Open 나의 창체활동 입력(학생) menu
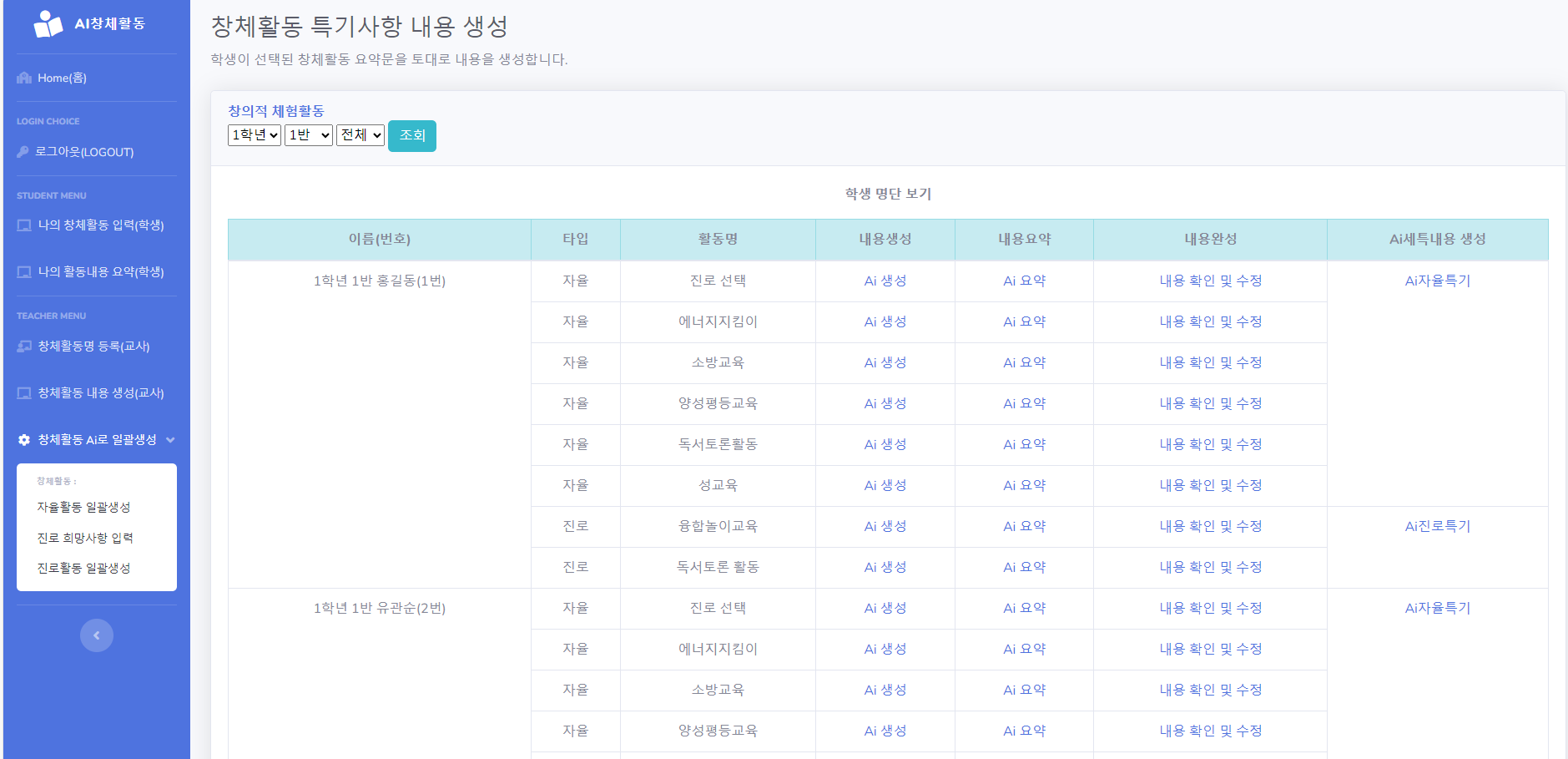This screenshot has width=1568, height=759. click(101, 225)
